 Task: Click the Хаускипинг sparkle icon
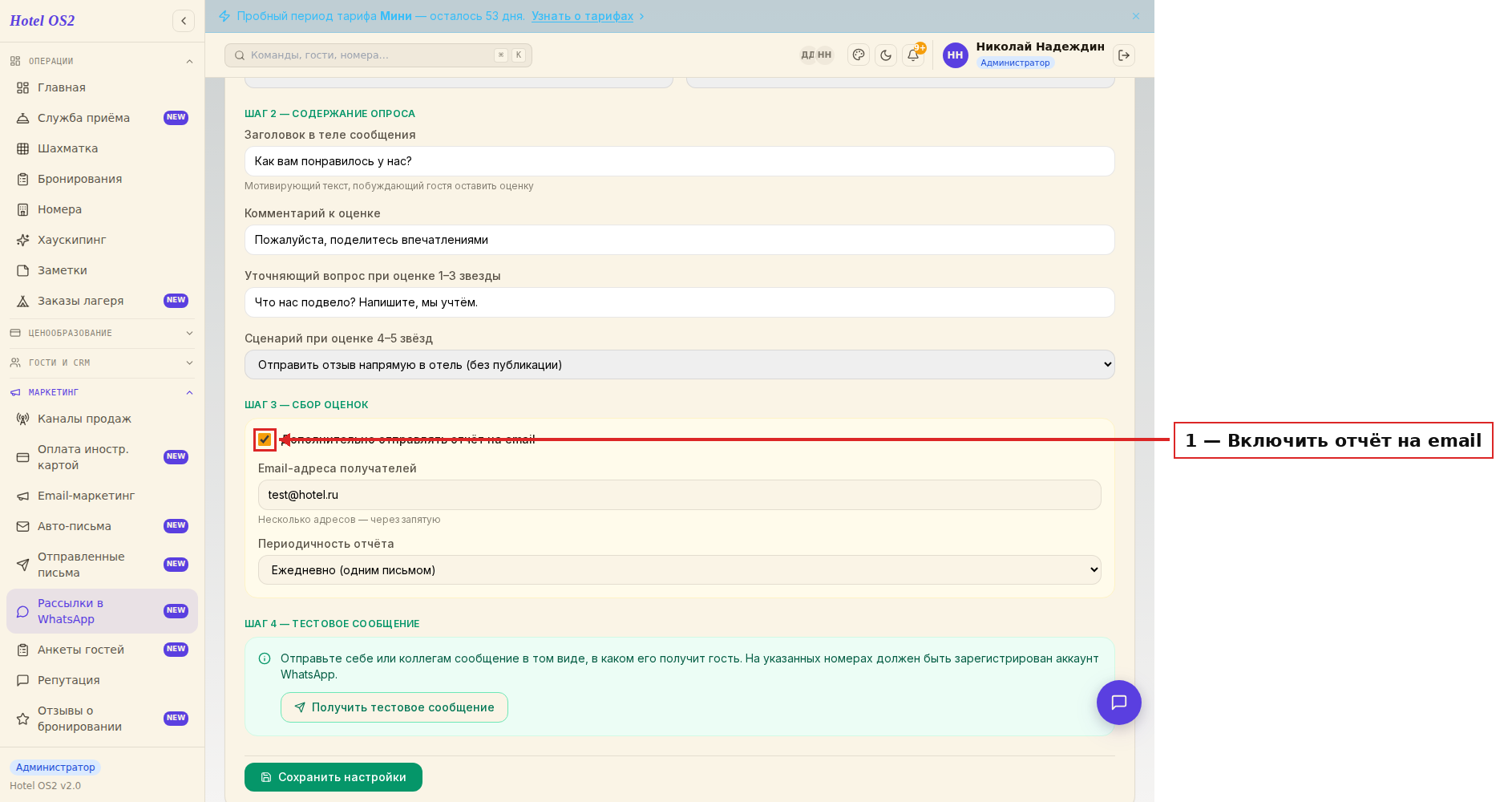click(22, 240)
